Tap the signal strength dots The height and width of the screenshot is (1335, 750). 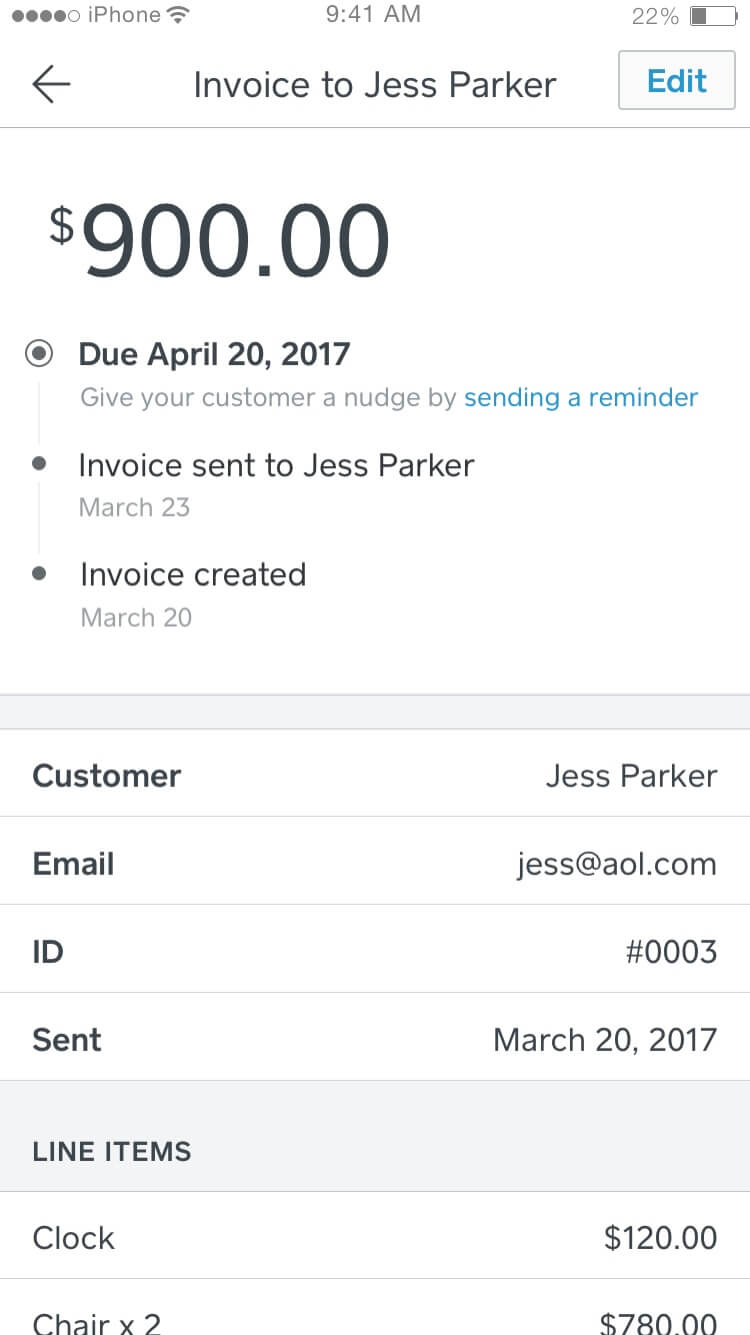44,15
